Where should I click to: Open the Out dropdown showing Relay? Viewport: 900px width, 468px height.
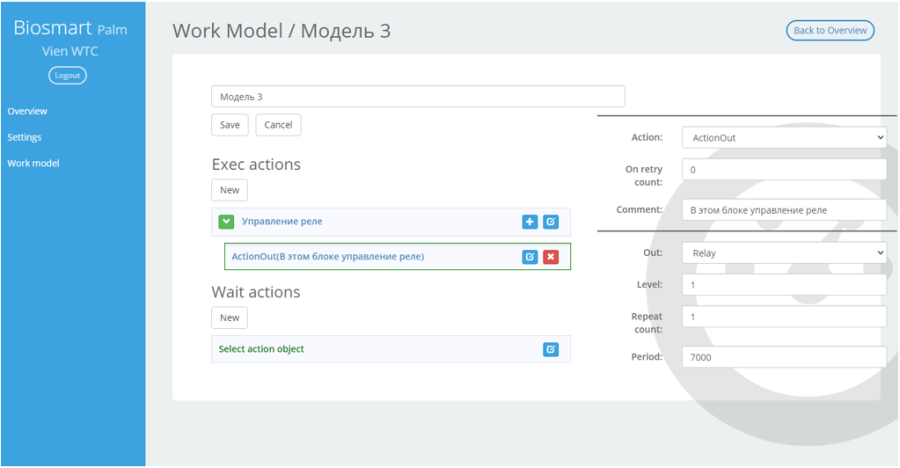click(784, 253)
